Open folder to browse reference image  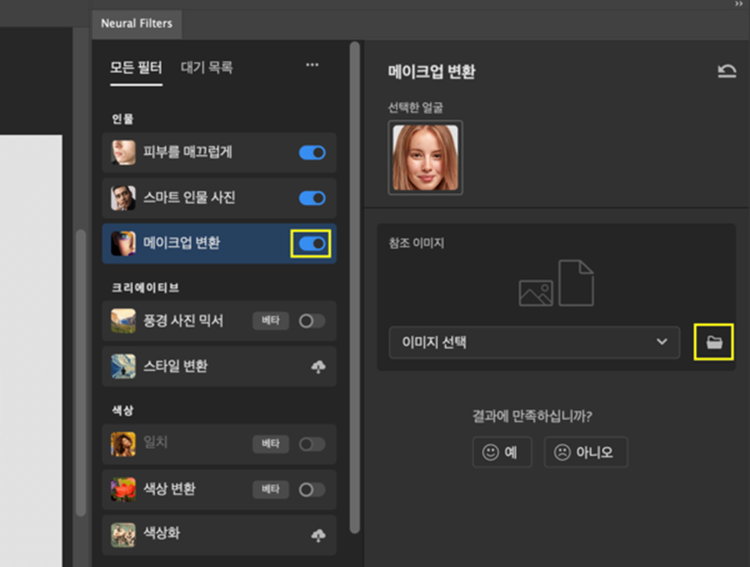point(714,342)
